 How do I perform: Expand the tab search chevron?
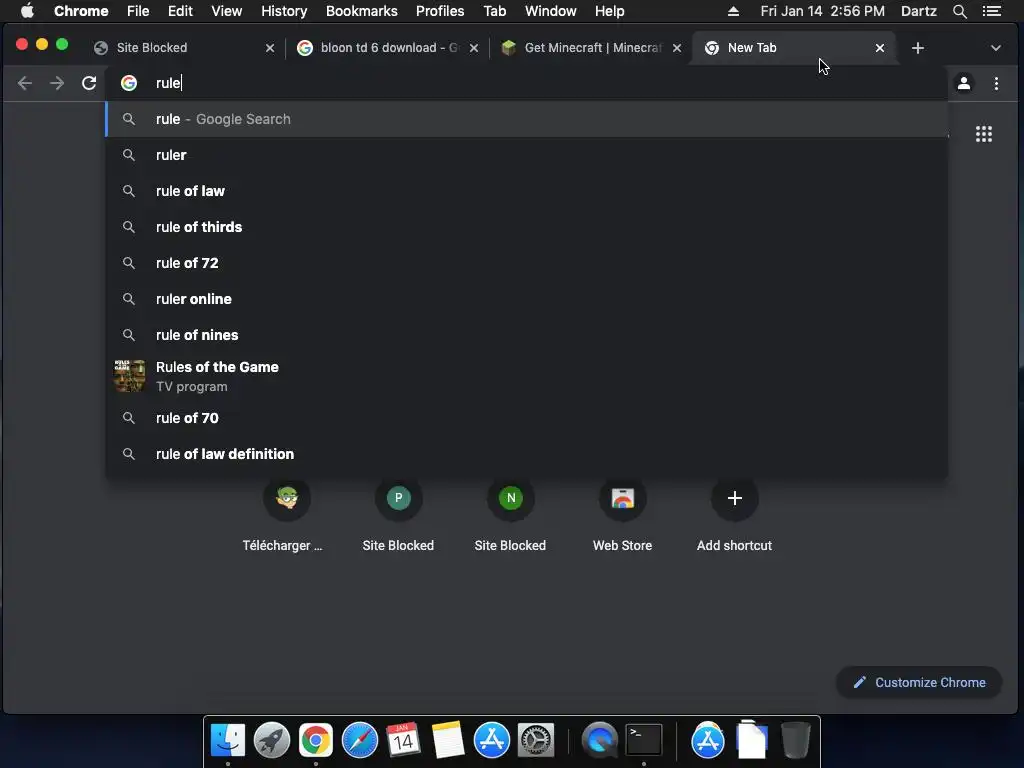[995, 48]
